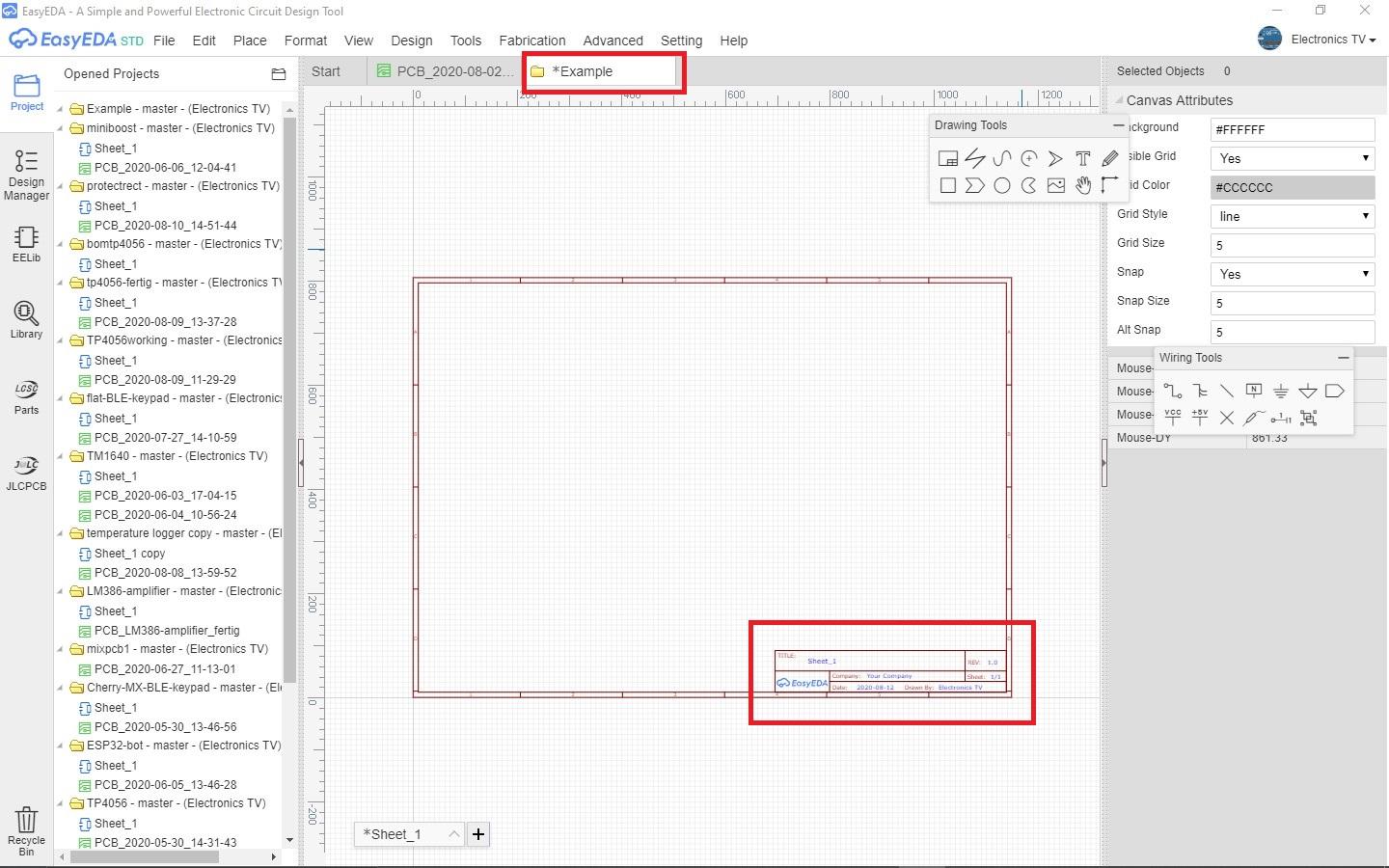Image resolution: width=1389 pixels, height=868 pixels.
Task: Collapse the TM1640 project tree node
Action: [61, 456]
